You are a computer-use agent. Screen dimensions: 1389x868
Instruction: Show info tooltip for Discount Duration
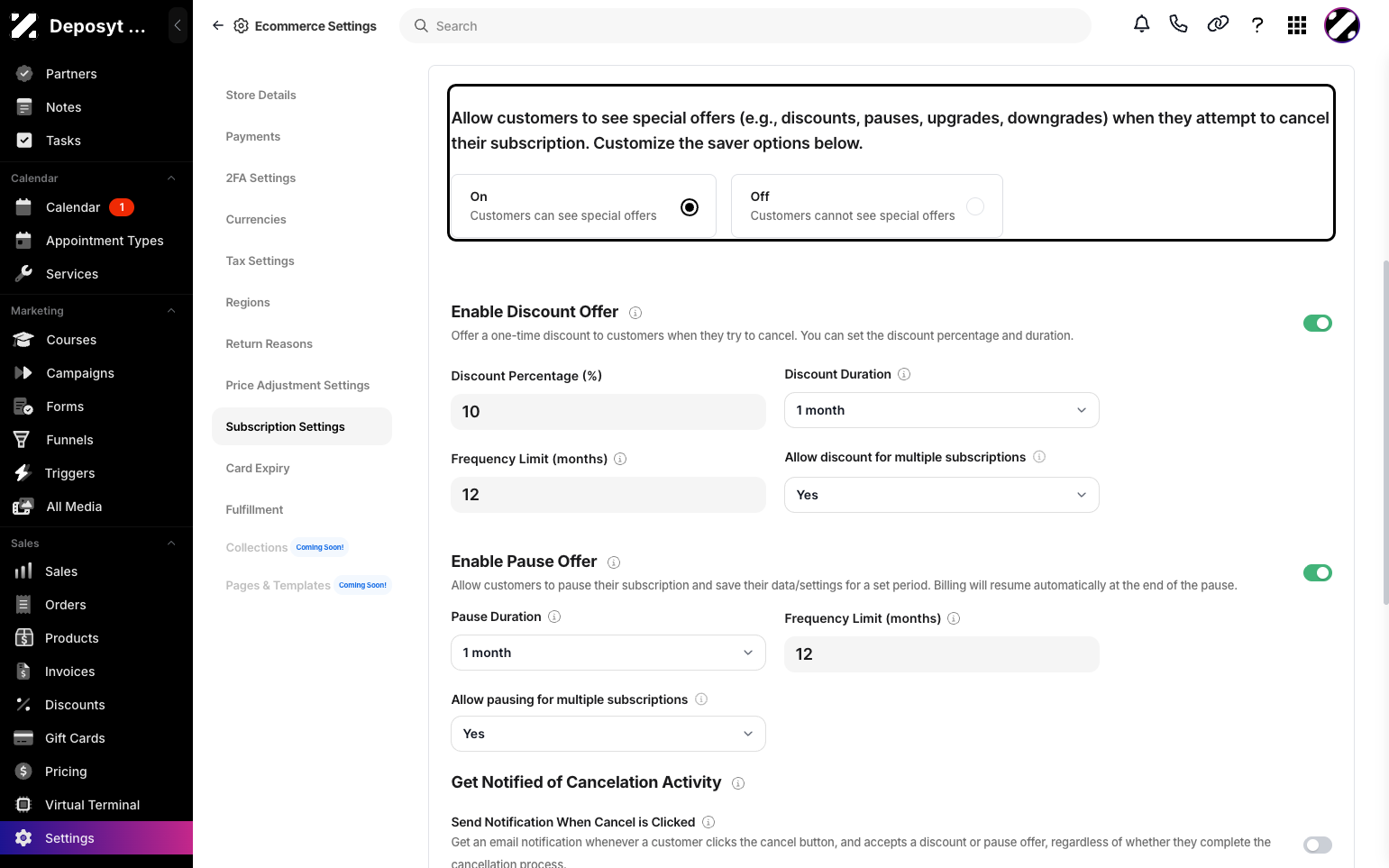pos(904,374)
